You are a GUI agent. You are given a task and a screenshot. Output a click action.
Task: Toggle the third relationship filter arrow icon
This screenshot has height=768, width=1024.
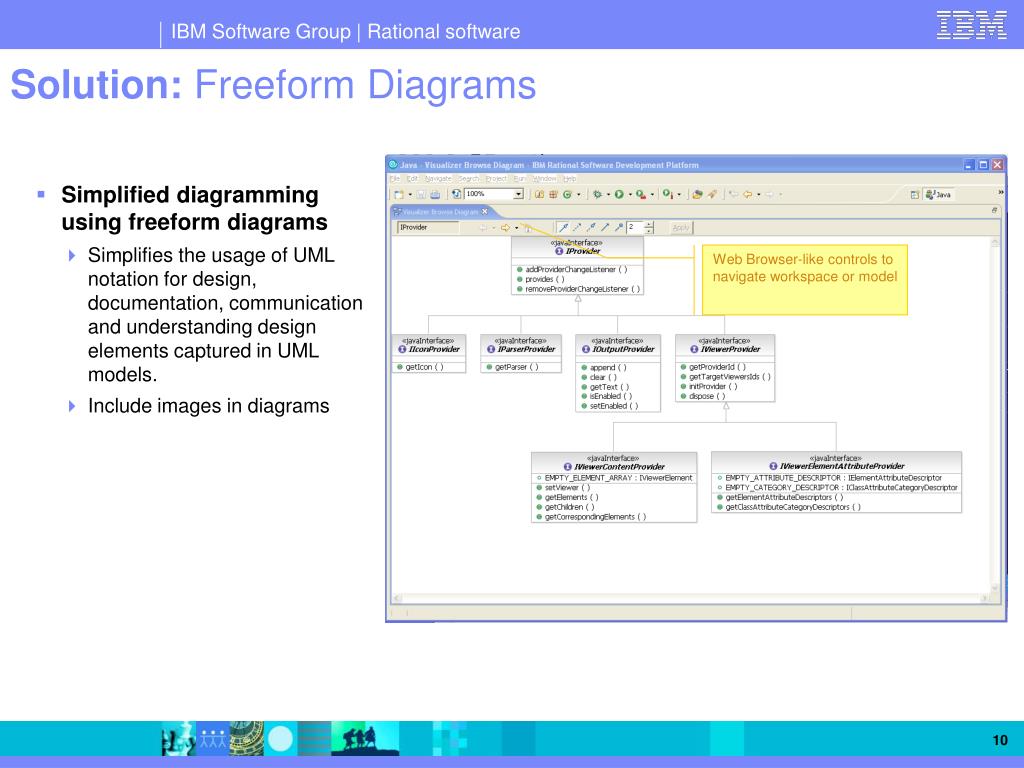click(x=591, y=227)
